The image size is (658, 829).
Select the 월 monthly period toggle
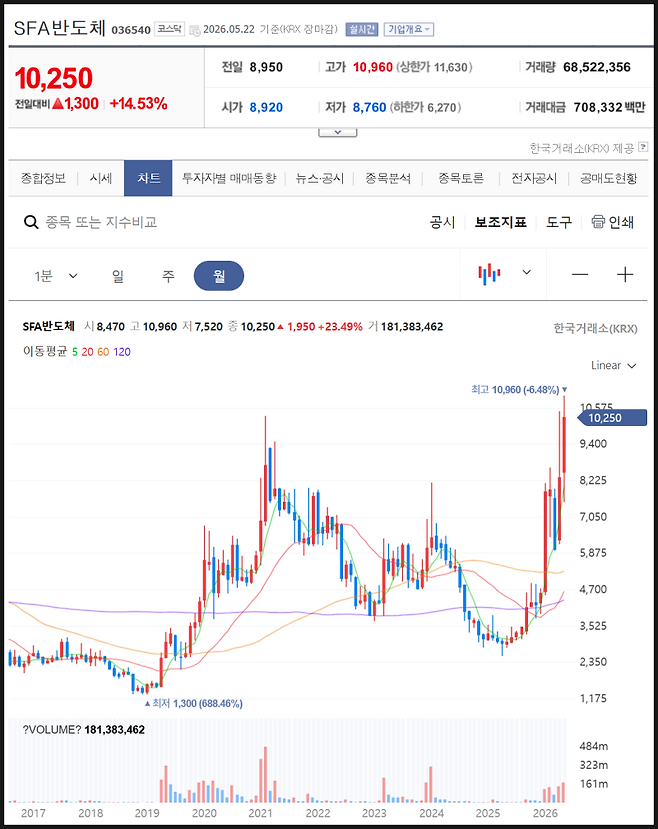pyautogui.click(x=219, y=275)
